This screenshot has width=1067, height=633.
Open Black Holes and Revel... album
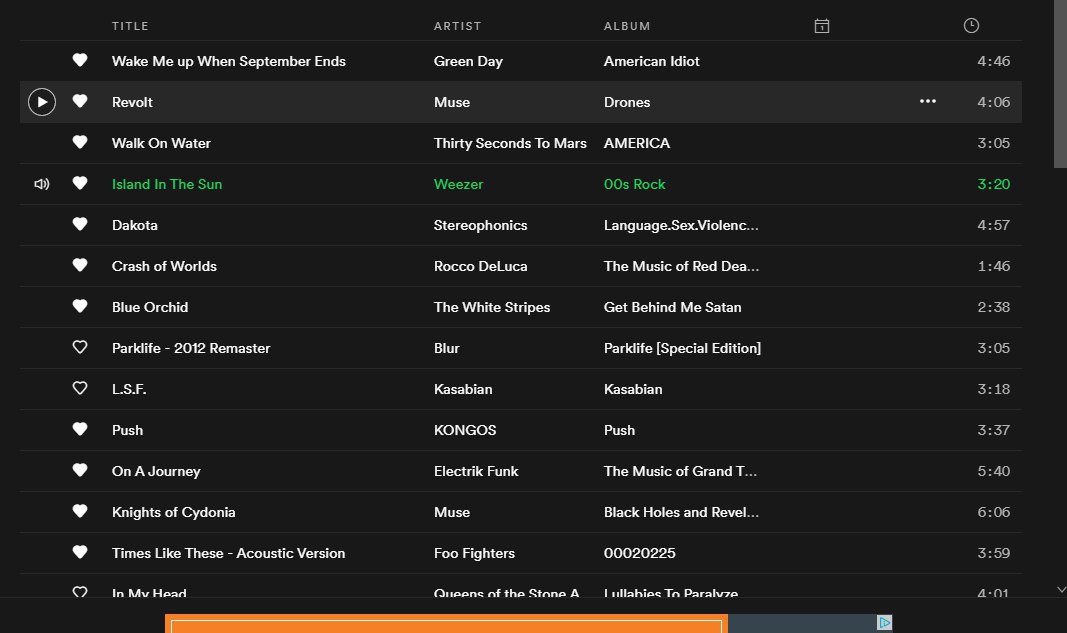(x=681, y=512)
